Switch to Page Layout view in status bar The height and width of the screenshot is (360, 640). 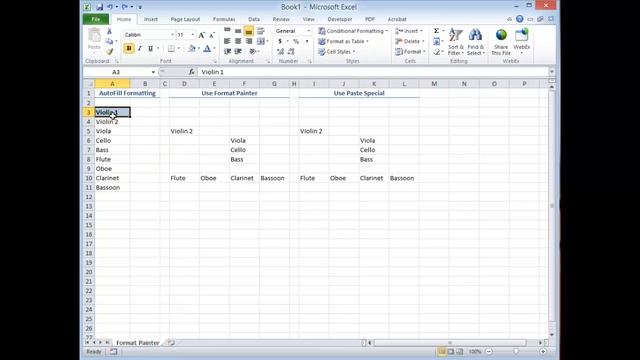click(x=451, y=351)
